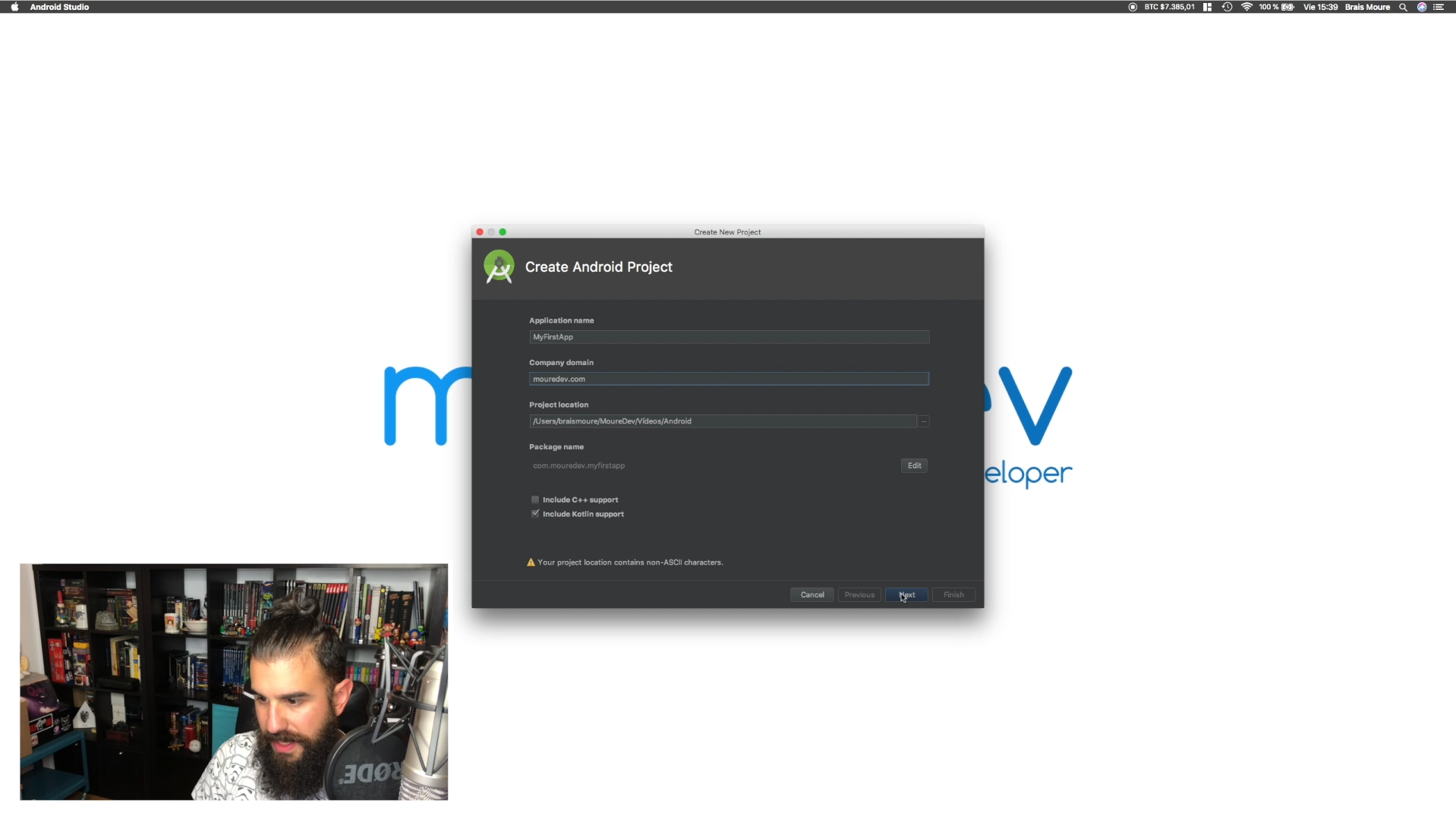This screenshot has height=819, width=1456.
Task: Click the non-ASCII characters warning message
Action: click(630, 562)
